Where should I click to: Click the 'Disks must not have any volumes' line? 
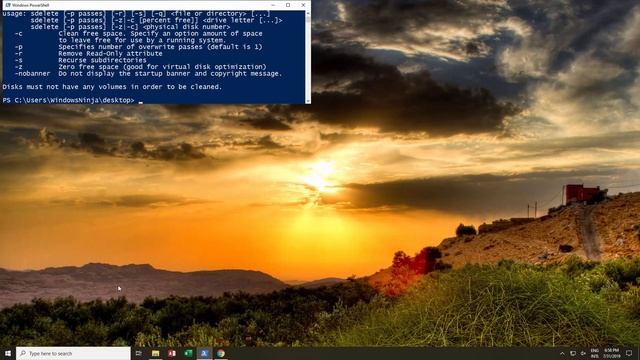coord(112,87)
